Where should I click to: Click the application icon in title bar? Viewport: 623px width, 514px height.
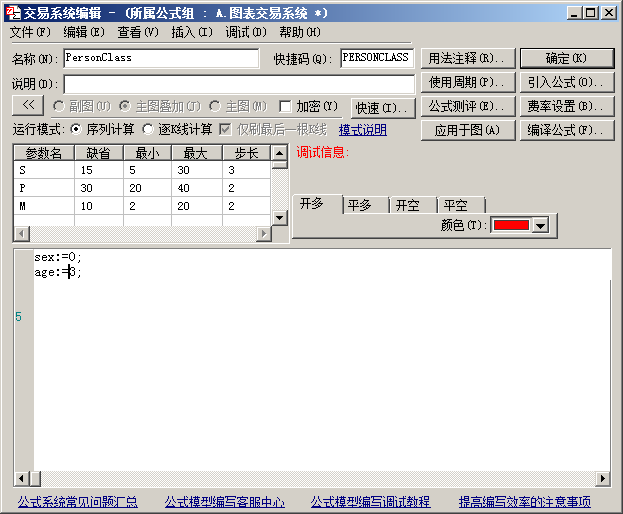(14, 13)
